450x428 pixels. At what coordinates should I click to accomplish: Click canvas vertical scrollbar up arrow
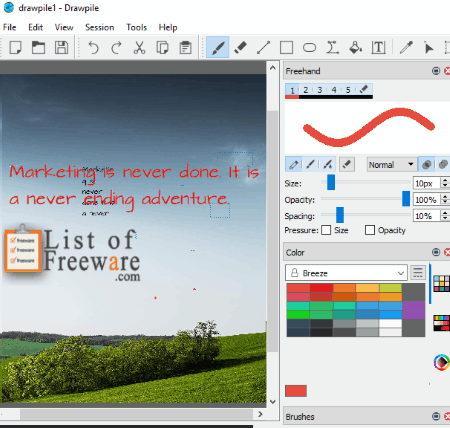pos(273,68)
